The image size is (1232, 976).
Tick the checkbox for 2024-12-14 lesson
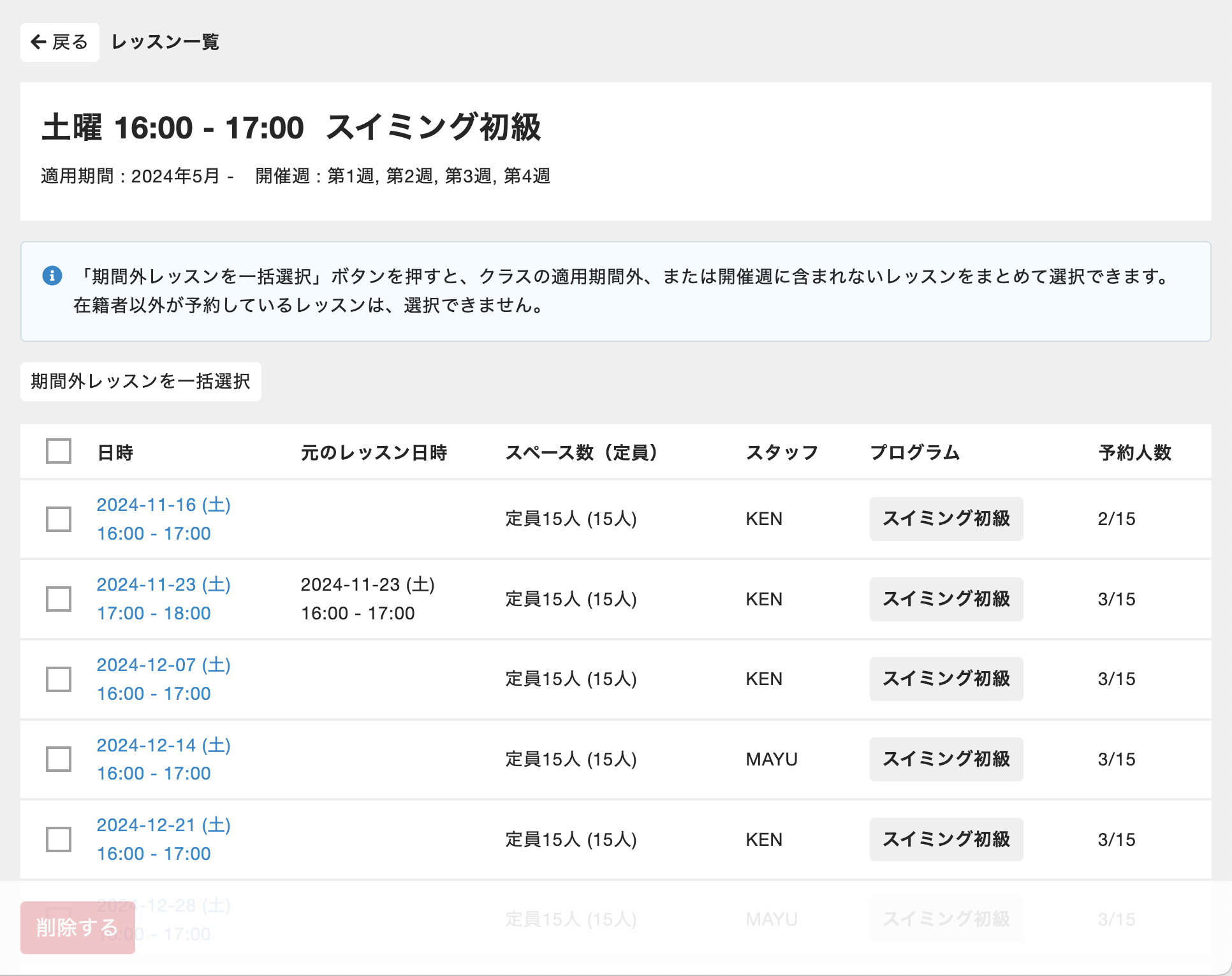coord(59,759)
